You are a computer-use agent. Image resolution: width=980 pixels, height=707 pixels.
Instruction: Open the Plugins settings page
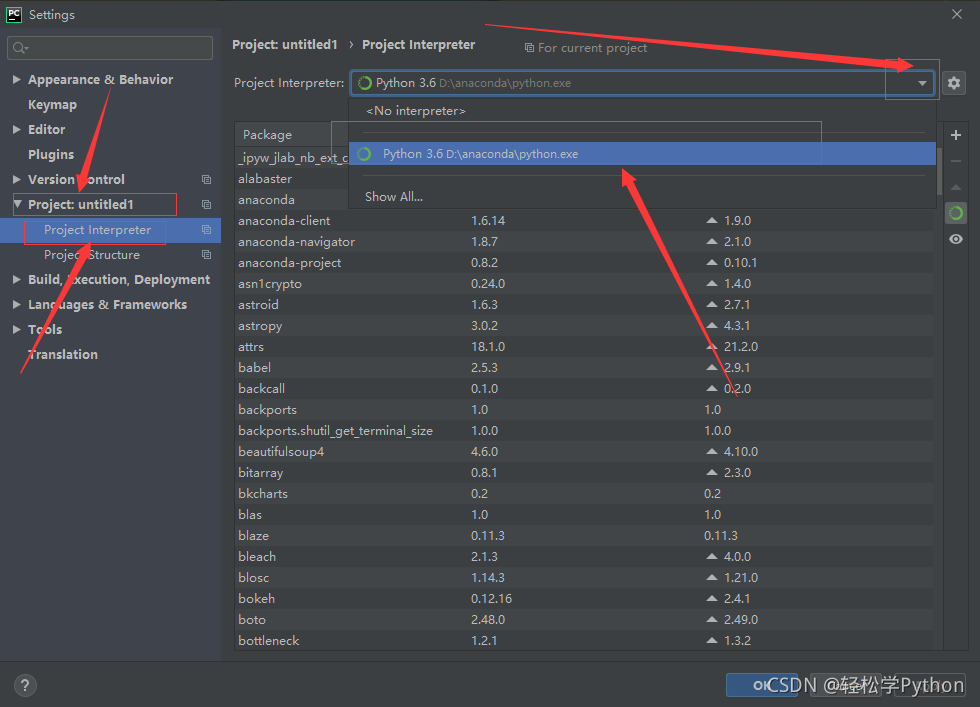point(51,154)
